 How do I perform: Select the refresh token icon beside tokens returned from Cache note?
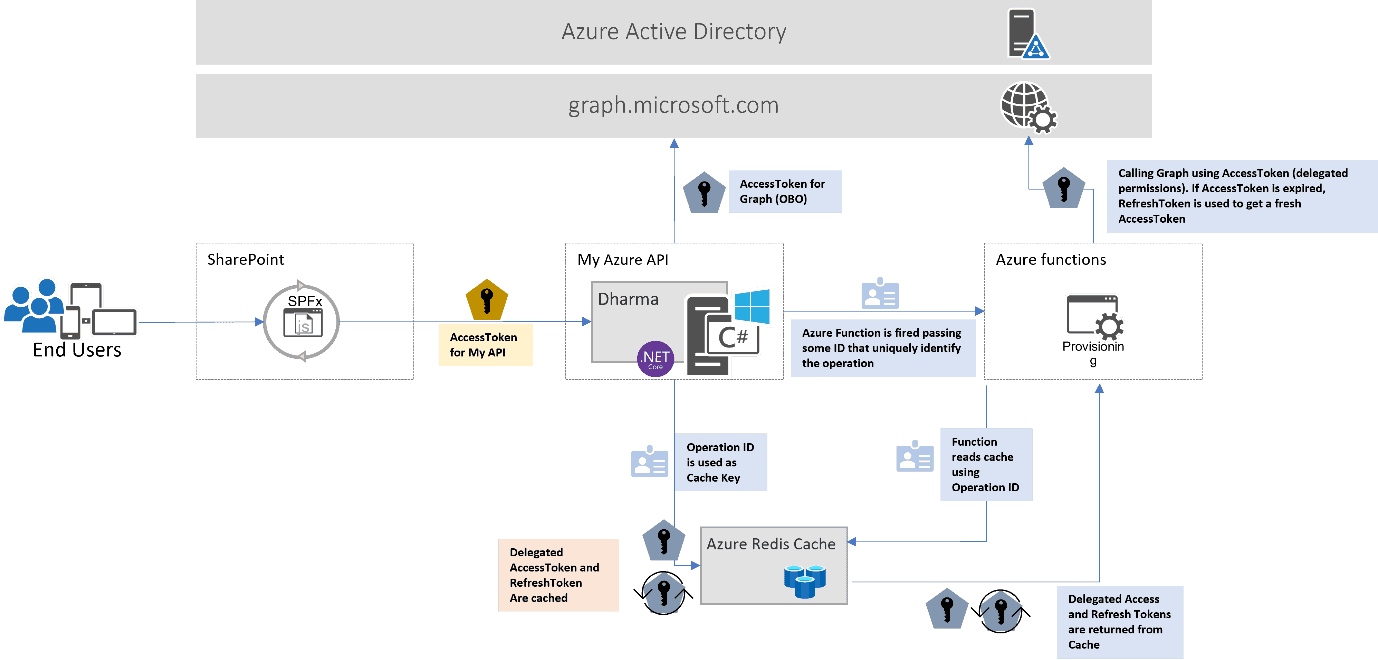(x=1000, y=610)
